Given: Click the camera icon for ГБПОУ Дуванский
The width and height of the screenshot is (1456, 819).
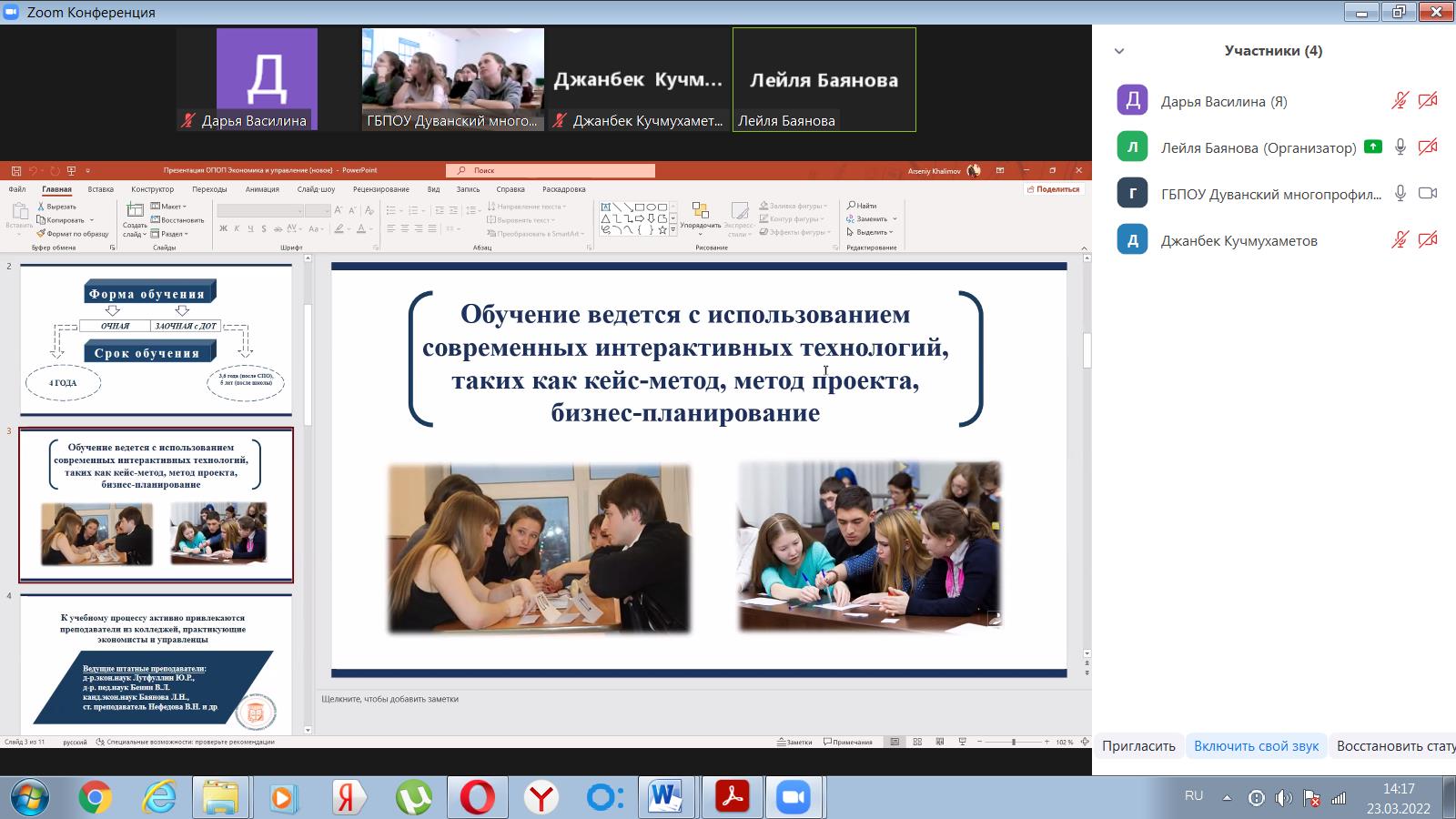Looking at the screenshot, I should coord(1428,193).
